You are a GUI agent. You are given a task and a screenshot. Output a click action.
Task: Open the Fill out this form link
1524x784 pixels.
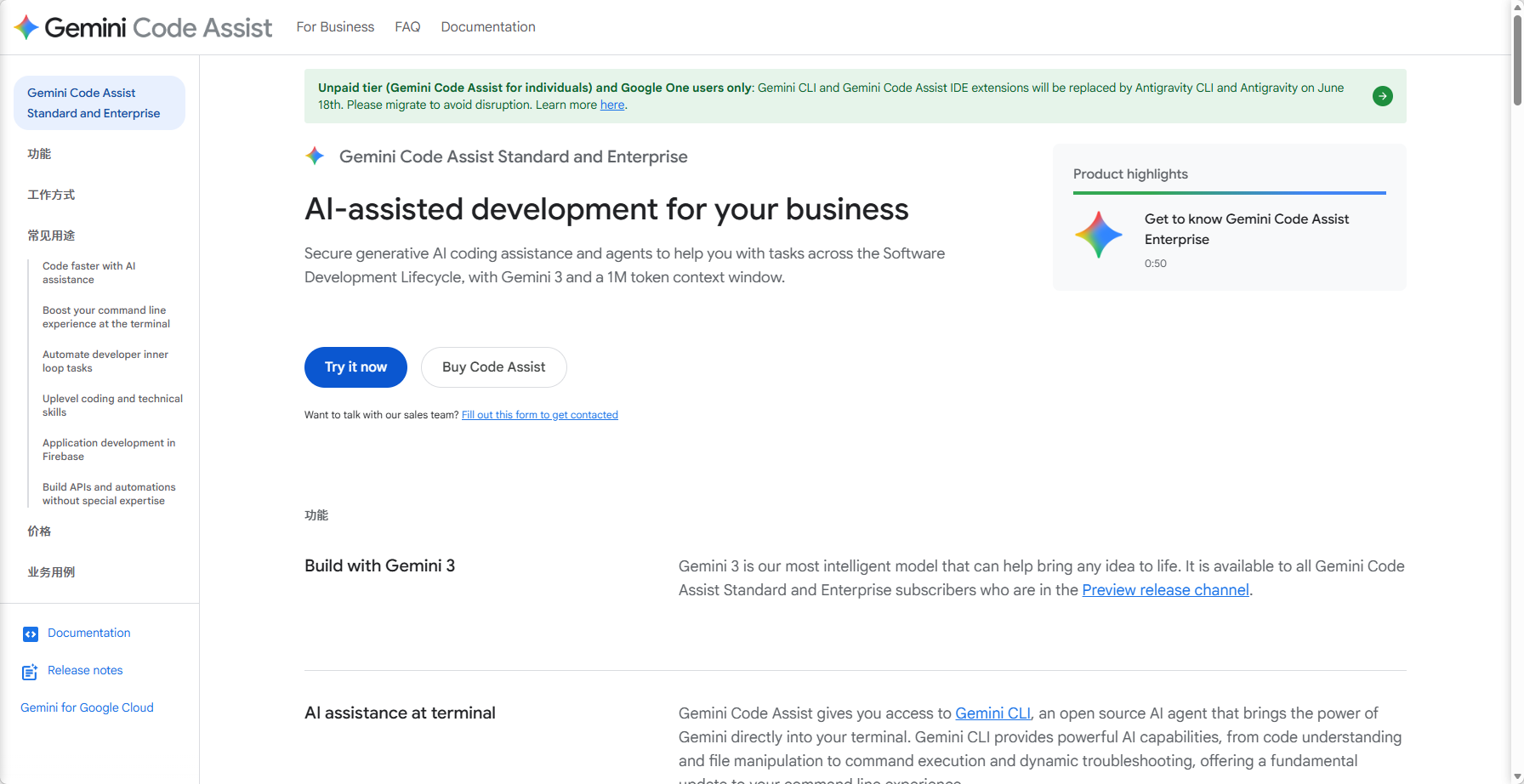[540, 415]
